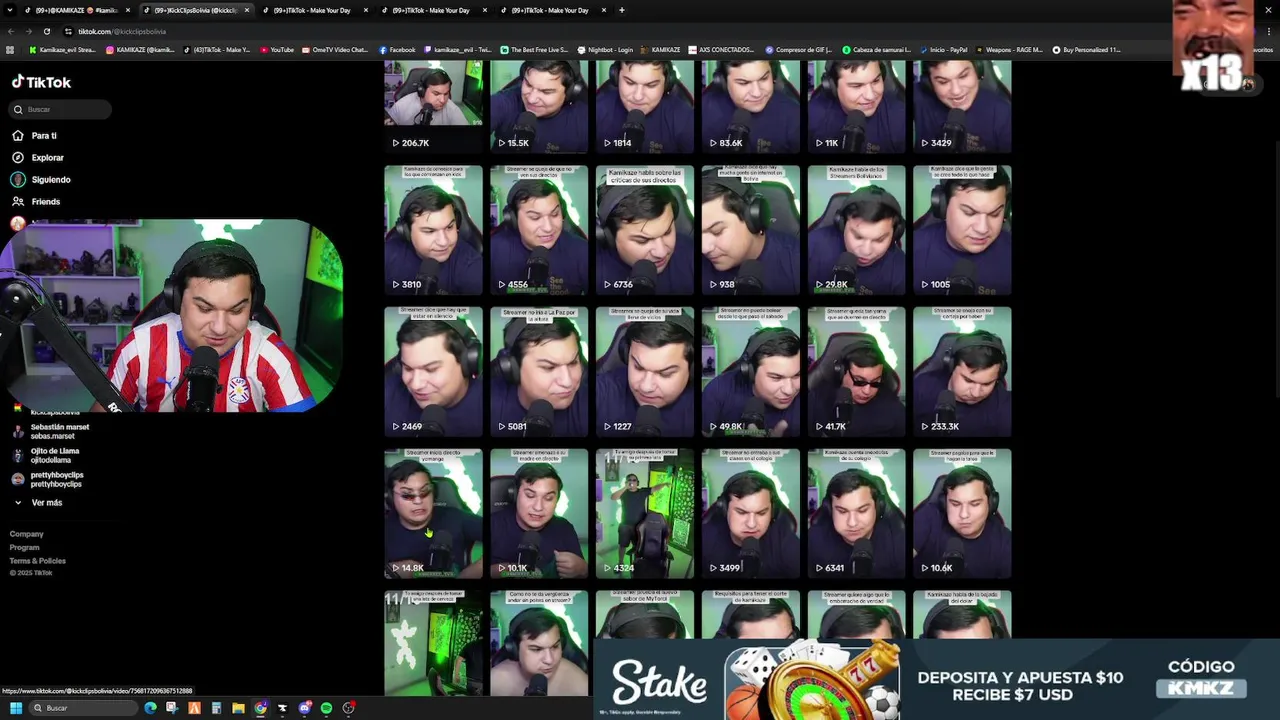Open the video with 29.8K views
Viewport: 1280px width, 720px height.
click(x=857, y=230)
